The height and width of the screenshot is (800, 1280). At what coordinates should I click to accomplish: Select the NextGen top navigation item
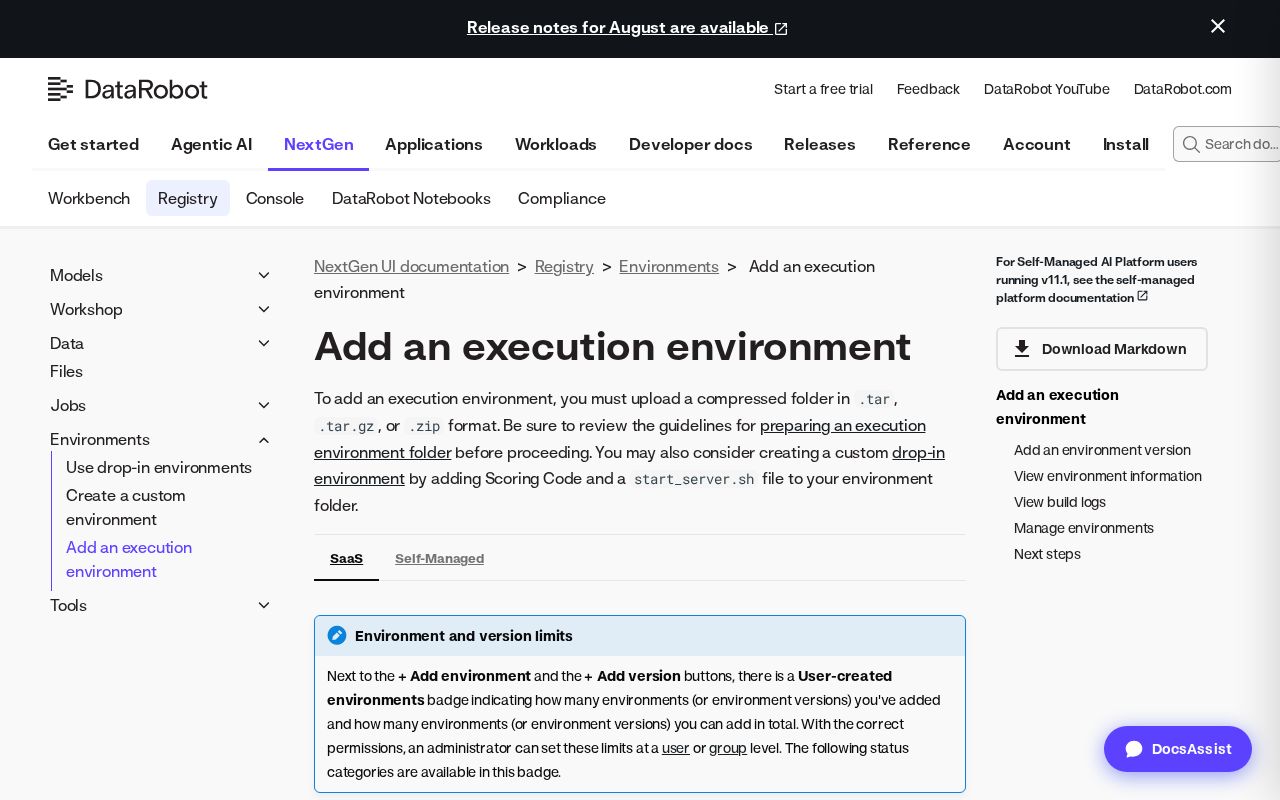tap(318, 144)
